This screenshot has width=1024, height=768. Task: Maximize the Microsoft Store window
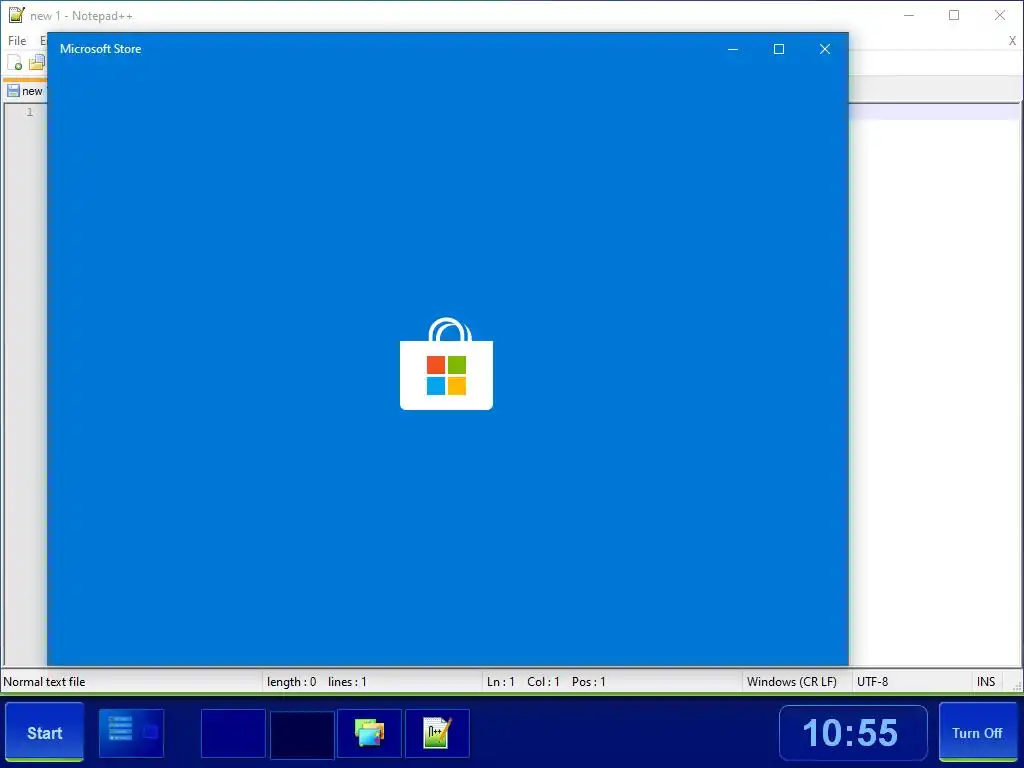click(x=778, y=49)
